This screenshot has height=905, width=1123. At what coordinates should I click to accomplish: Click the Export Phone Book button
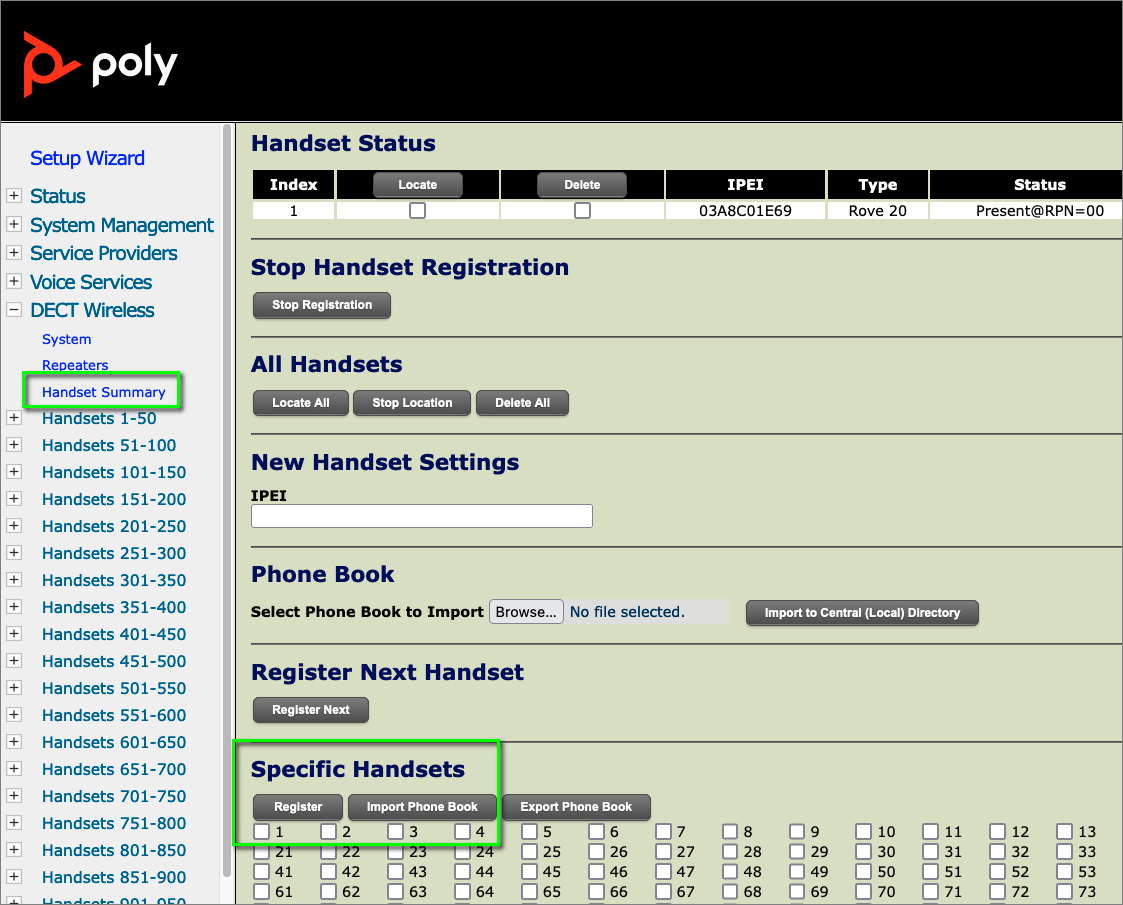pos(576,807)
